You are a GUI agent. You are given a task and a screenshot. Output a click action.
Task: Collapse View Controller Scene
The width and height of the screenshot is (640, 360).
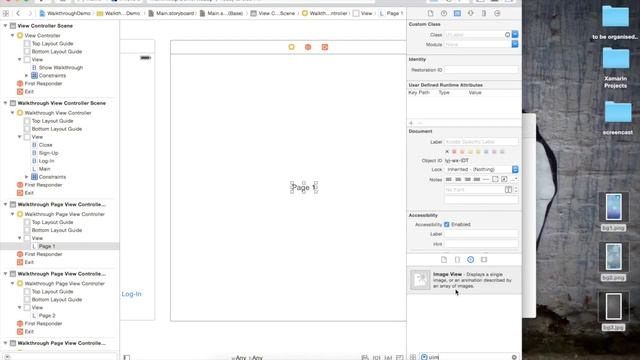point(5,26)
